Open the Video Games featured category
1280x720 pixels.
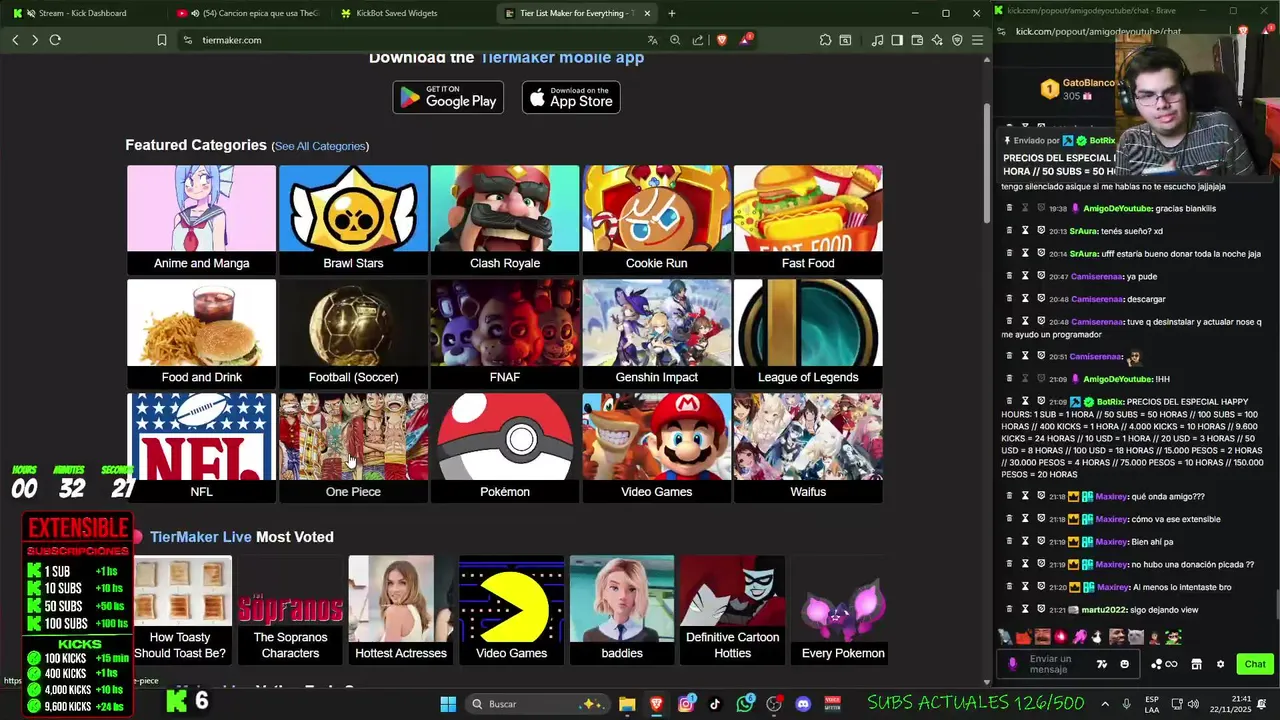(656, 448)
